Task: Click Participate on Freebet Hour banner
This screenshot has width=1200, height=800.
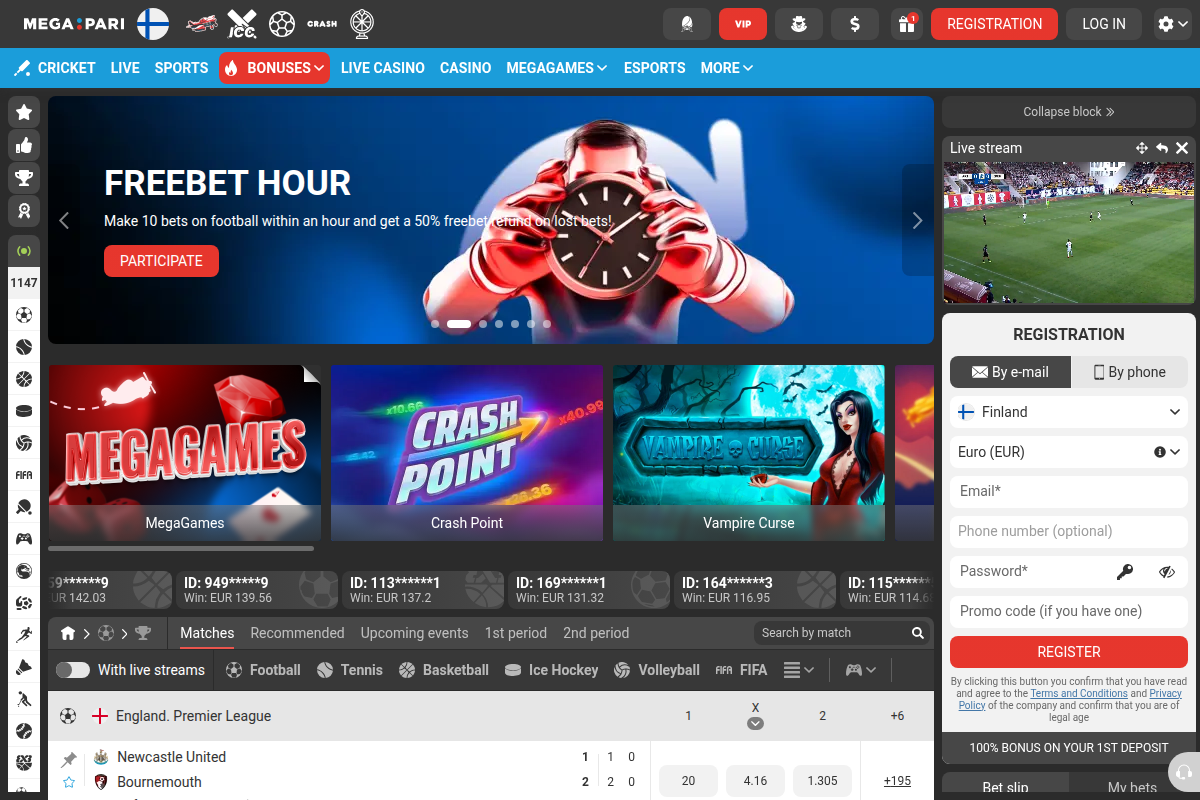Action: 161,261
